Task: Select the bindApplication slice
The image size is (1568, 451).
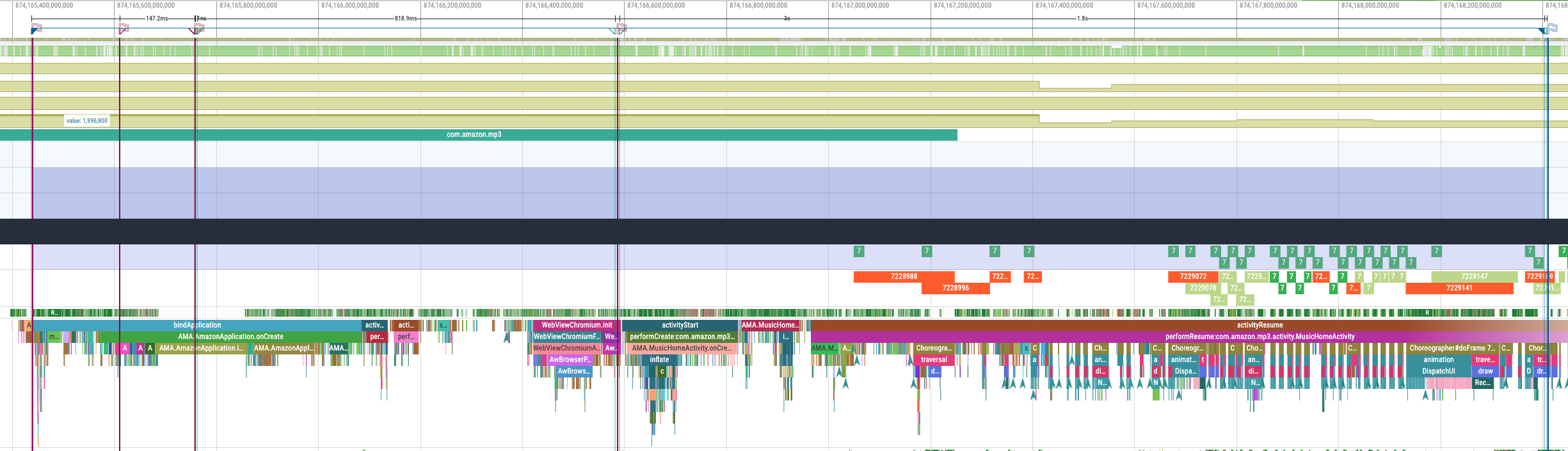Action: click(197, 325)
